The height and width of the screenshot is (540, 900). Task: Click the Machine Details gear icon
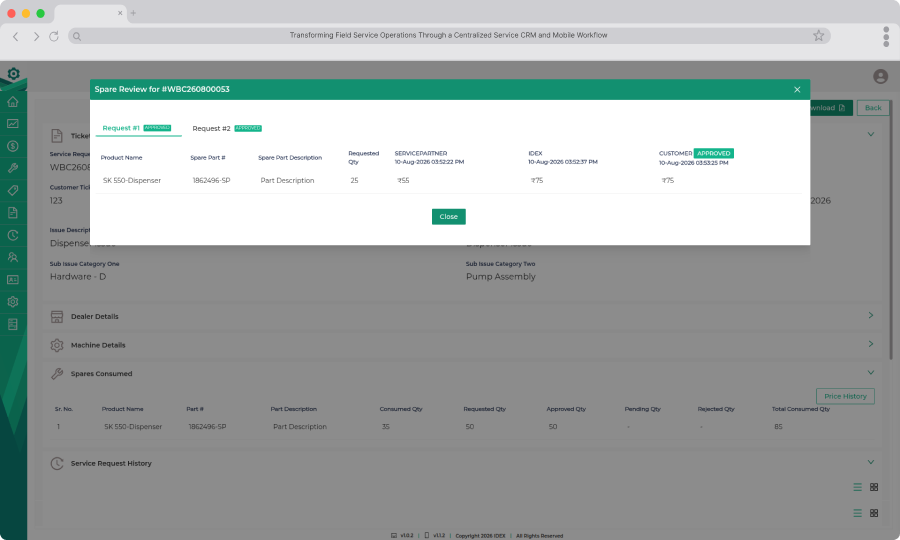coord(57,345)
